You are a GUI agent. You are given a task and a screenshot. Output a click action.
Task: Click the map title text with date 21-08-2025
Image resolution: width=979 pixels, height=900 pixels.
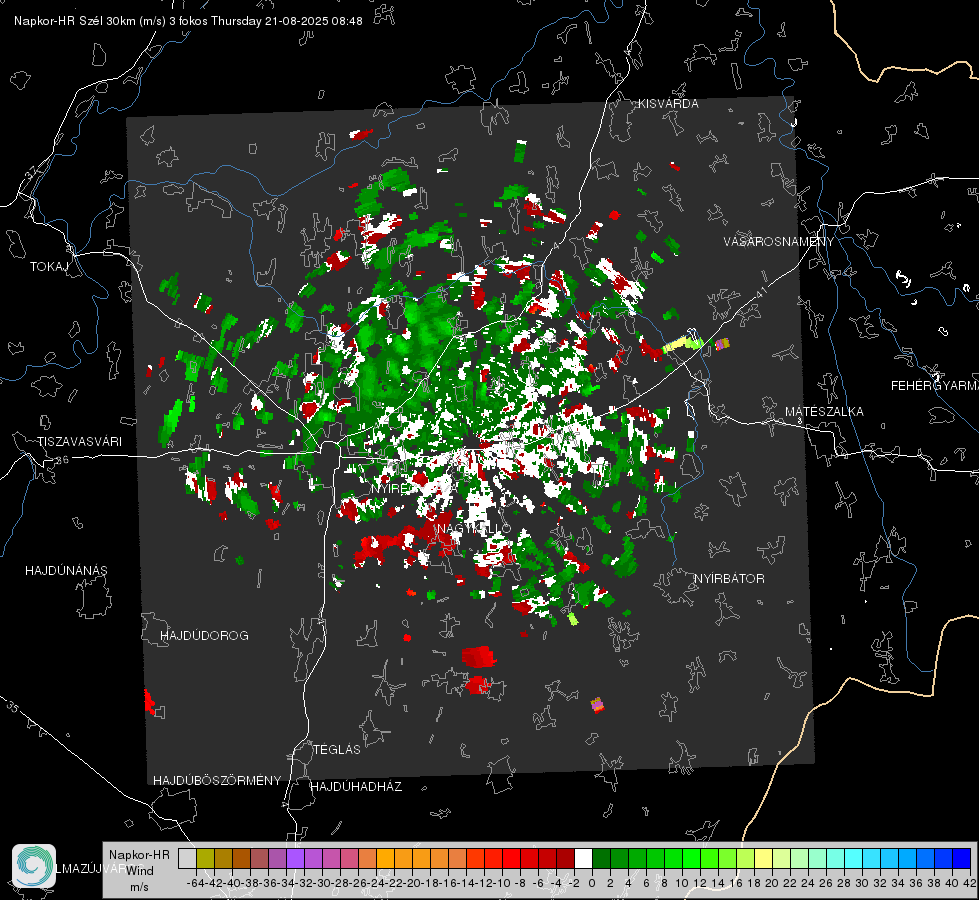(x=188, y=21)
